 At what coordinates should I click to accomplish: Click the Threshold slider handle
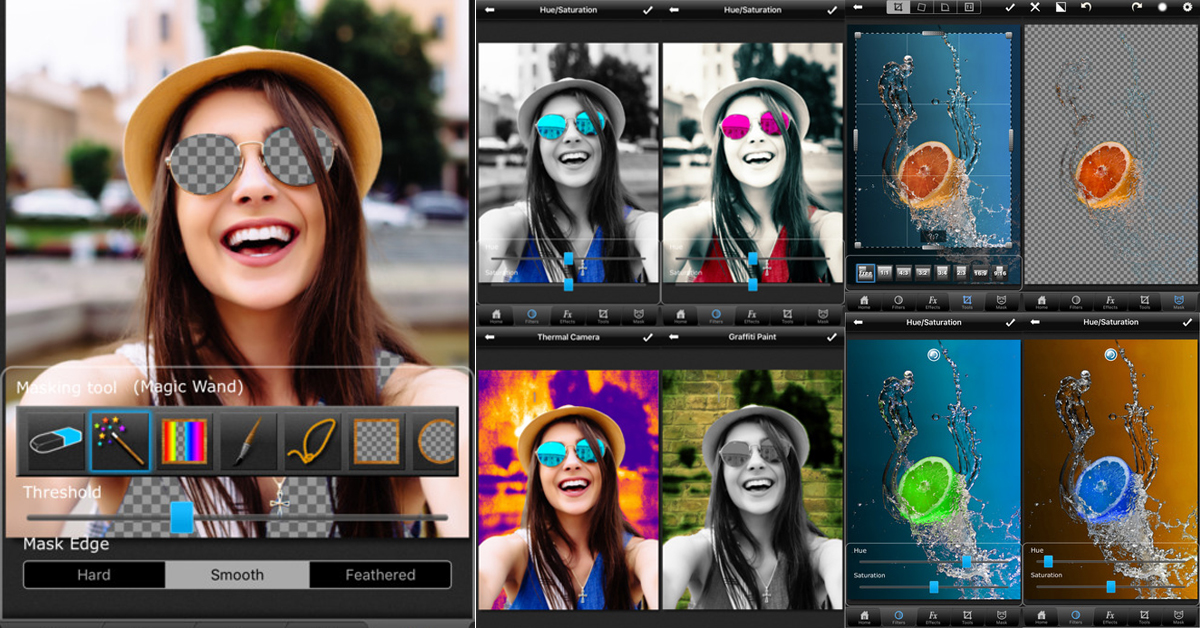pos(181,517)
